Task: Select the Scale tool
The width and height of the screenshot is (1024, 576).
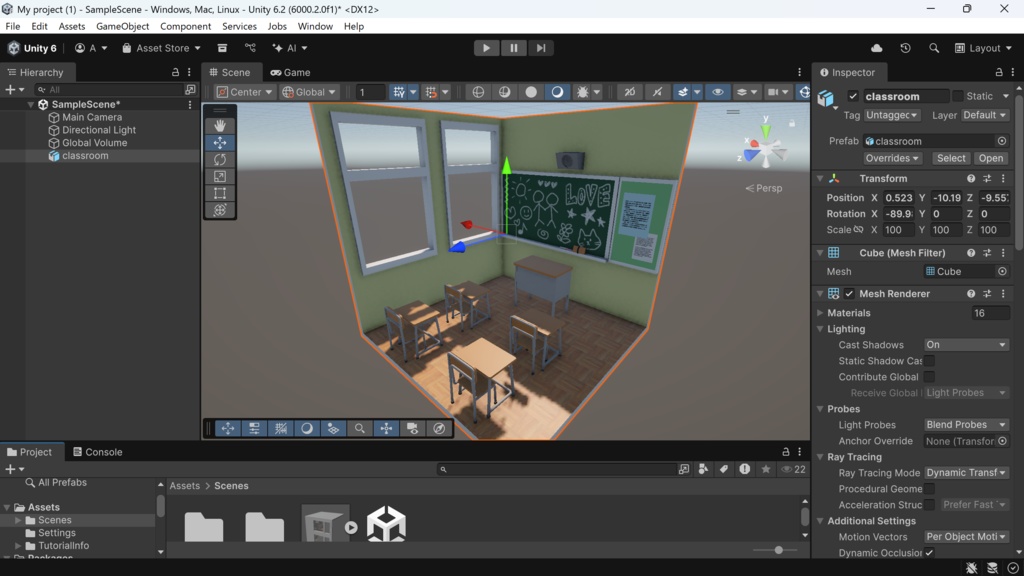Action: pyautogui.click(x=220, y=176)
